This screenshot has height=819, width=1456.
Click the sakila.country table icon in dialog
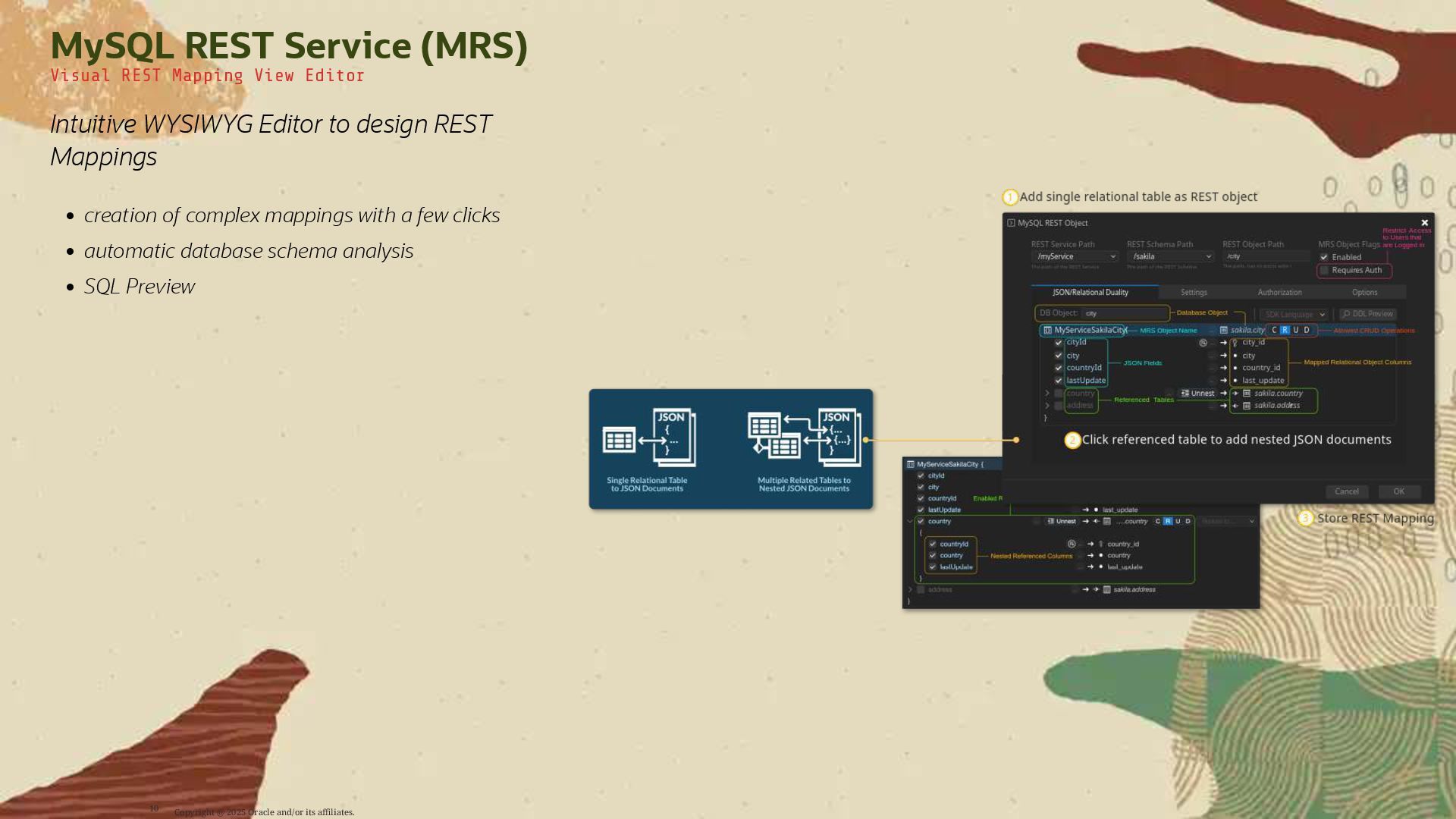(x=1247, y=394)
